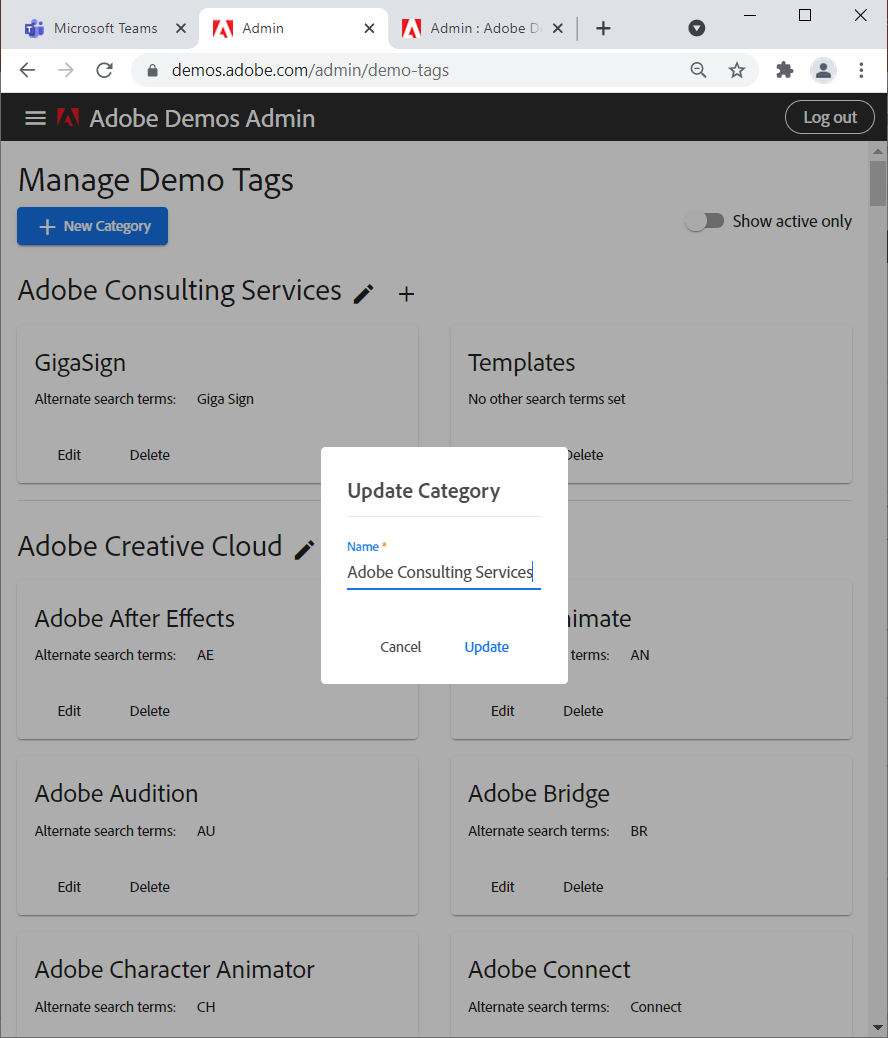
Task: Edit Adobe Creative Cloud category pencil
Action: pos(304,549)
